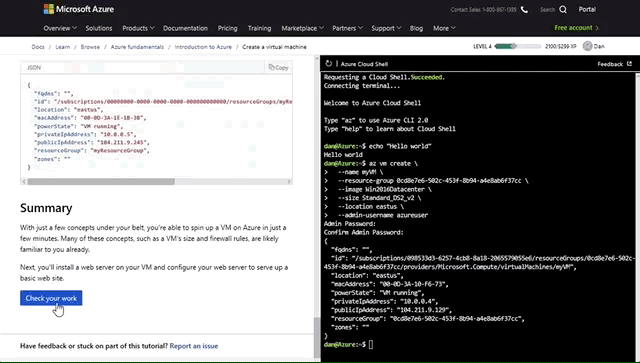Click the horizontal scrollbar under the JSON block
The width and height of the screenshot is (640, 363).
tap(101, 181)
